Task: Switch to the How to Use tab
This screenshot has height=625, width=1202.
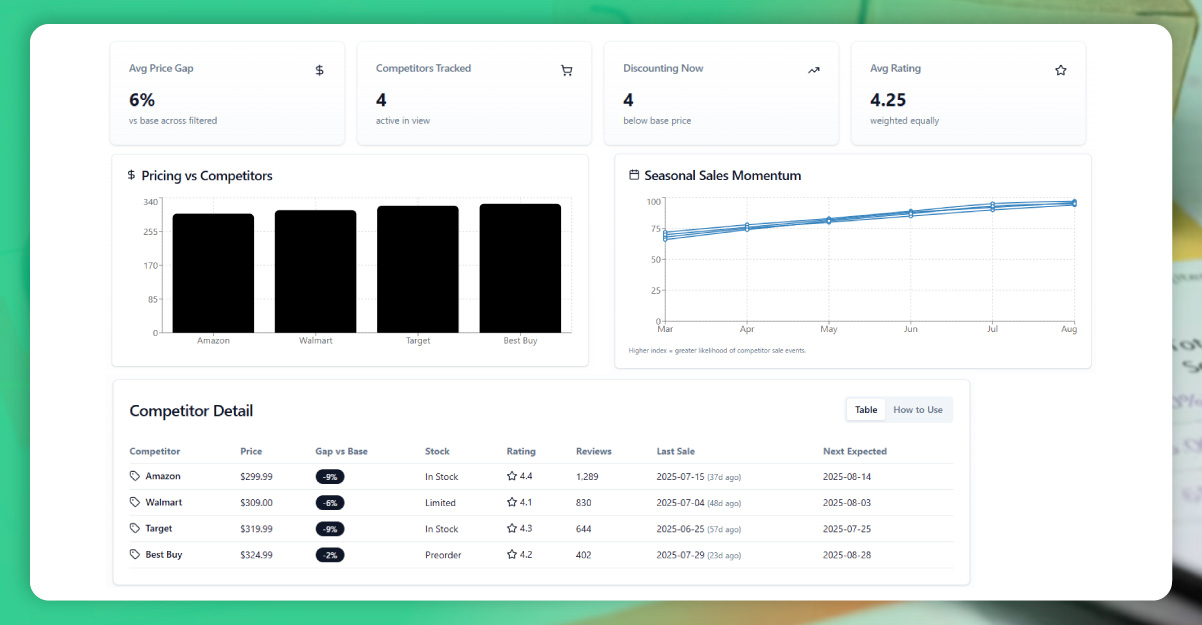Action: point(918,410)
